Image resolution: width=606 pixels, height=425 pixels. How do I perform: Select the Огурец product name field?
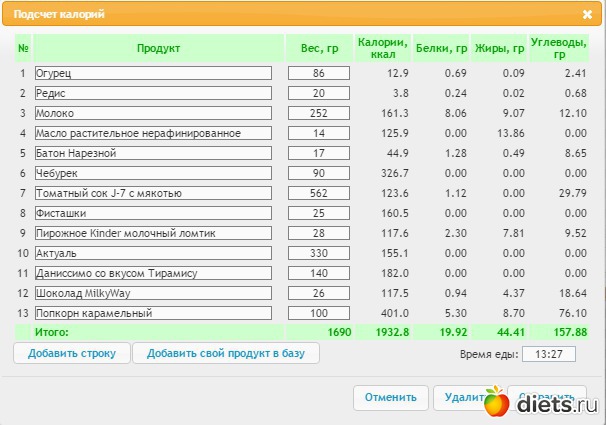pyautogui.click(x=153, y=73)
